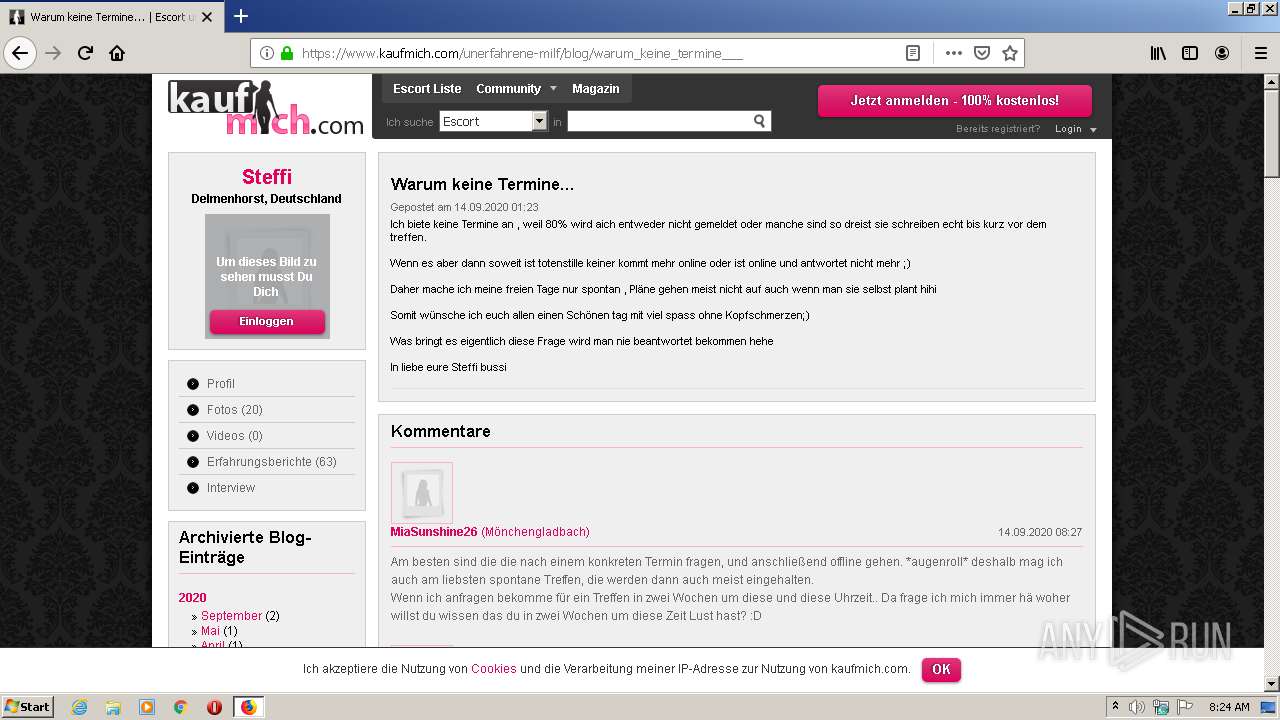
Task: Click the Steffi profile name
Action: [x=267, y=177]
